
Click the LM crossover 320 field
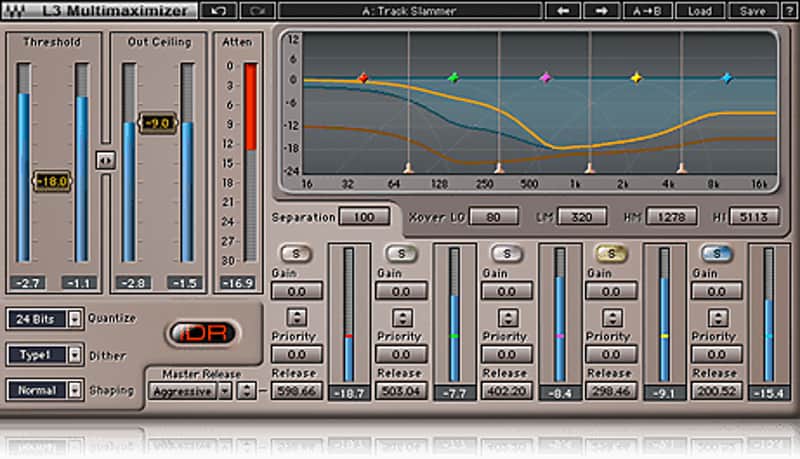tap(582, 217)
